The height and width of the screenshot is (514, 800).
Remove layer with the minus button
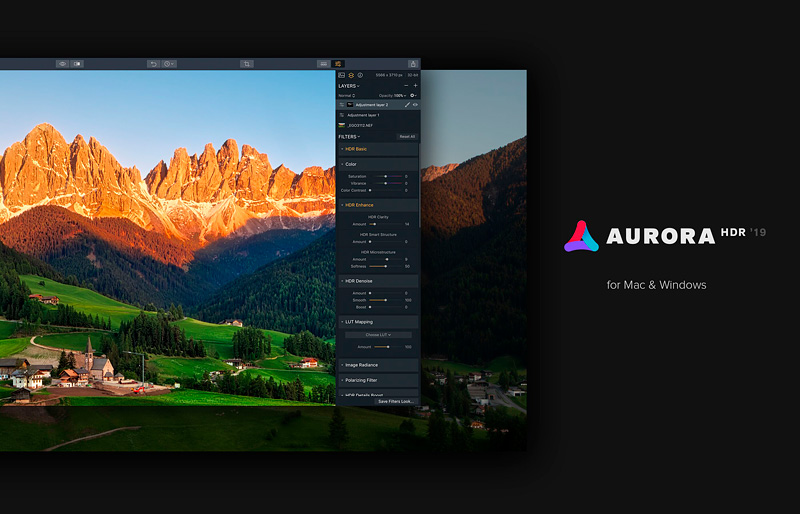(x=406, y=86)
